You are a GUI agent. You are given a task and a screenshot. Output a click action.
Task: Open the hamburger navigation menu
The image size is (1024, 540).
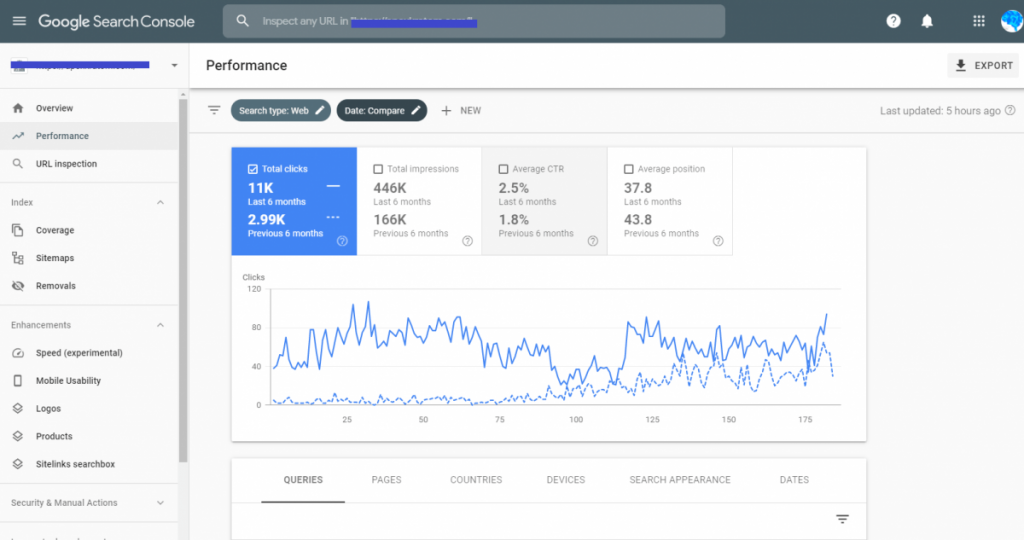tap(19, 21)
